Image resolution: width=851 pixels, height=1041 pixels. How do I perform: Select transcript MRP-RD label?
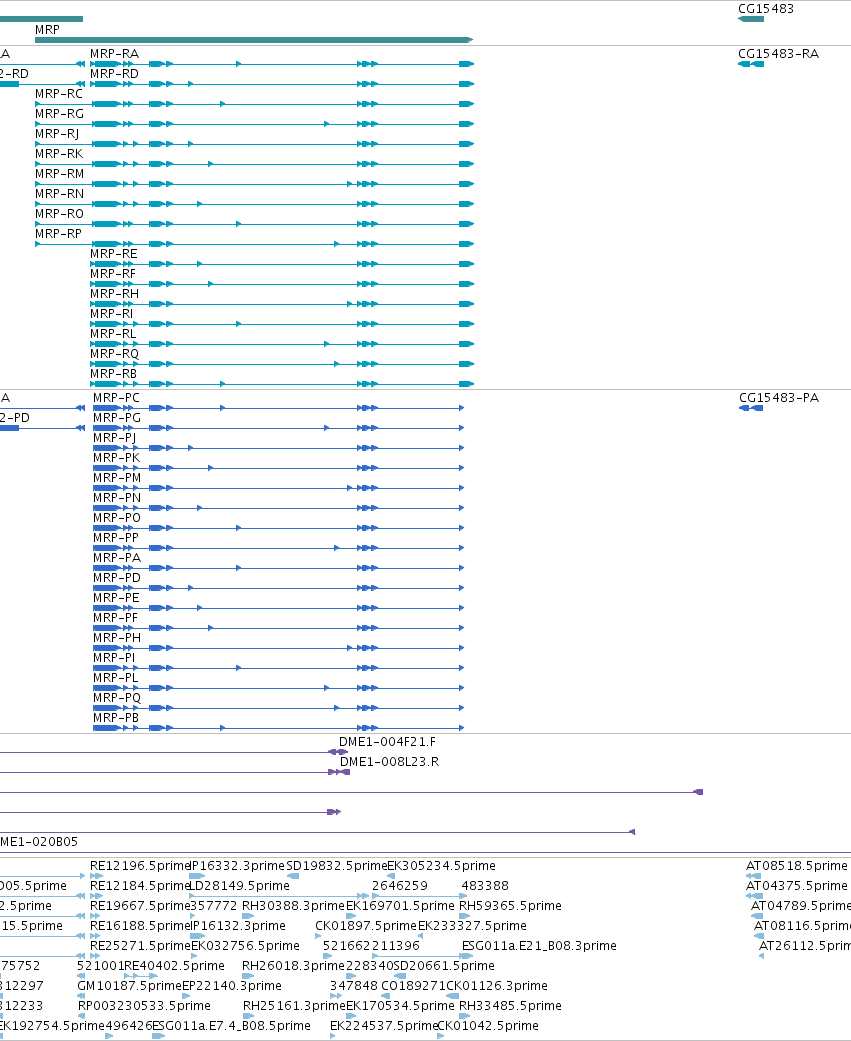tap(114, 74)
